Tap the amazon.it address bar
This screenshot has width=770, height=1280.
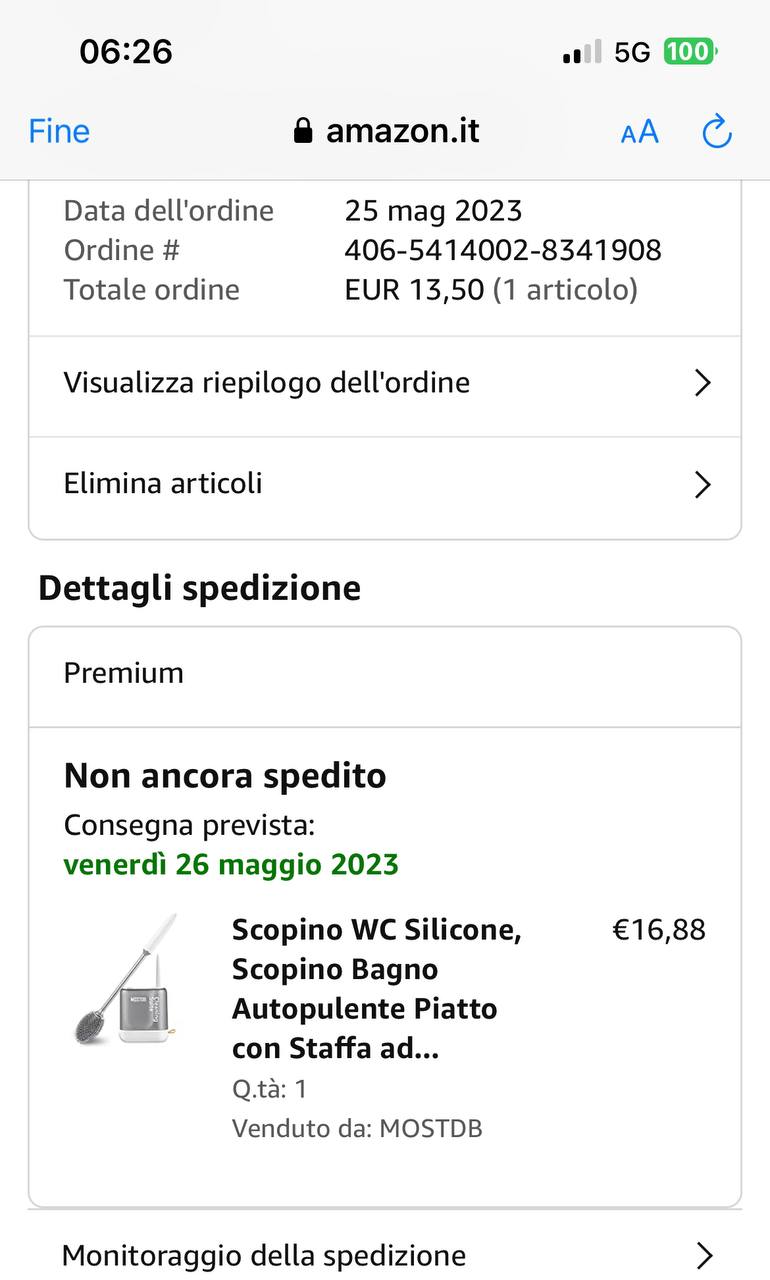click(x=402, y=131)
